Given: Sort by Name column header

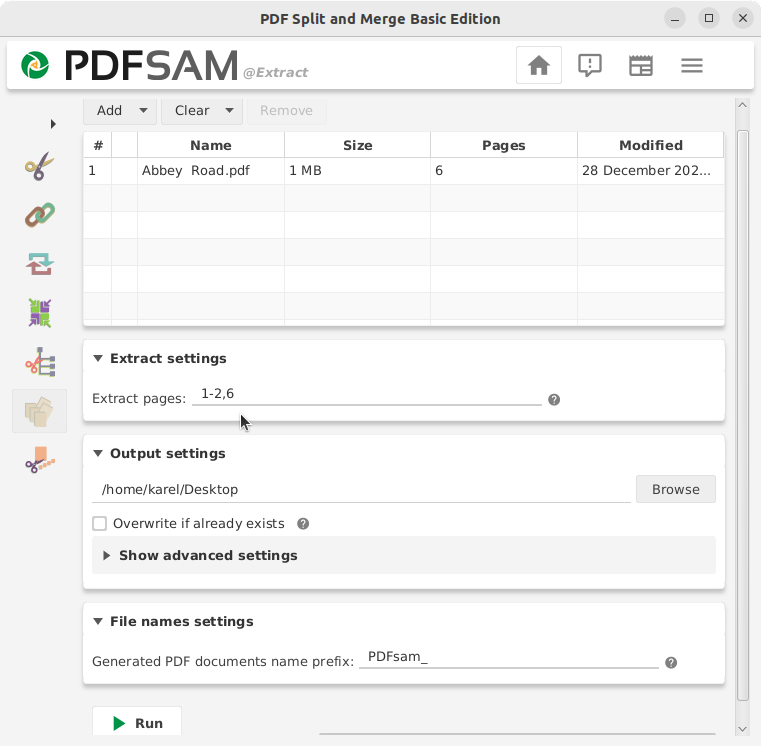Looking at the screenshot, I should click(211, 145).
